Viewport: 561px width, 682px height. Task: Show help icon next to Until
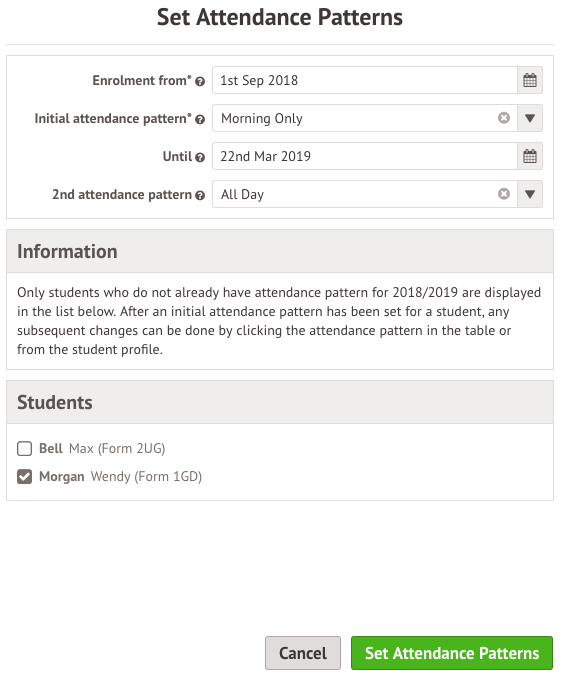click(x=200, y=157)
